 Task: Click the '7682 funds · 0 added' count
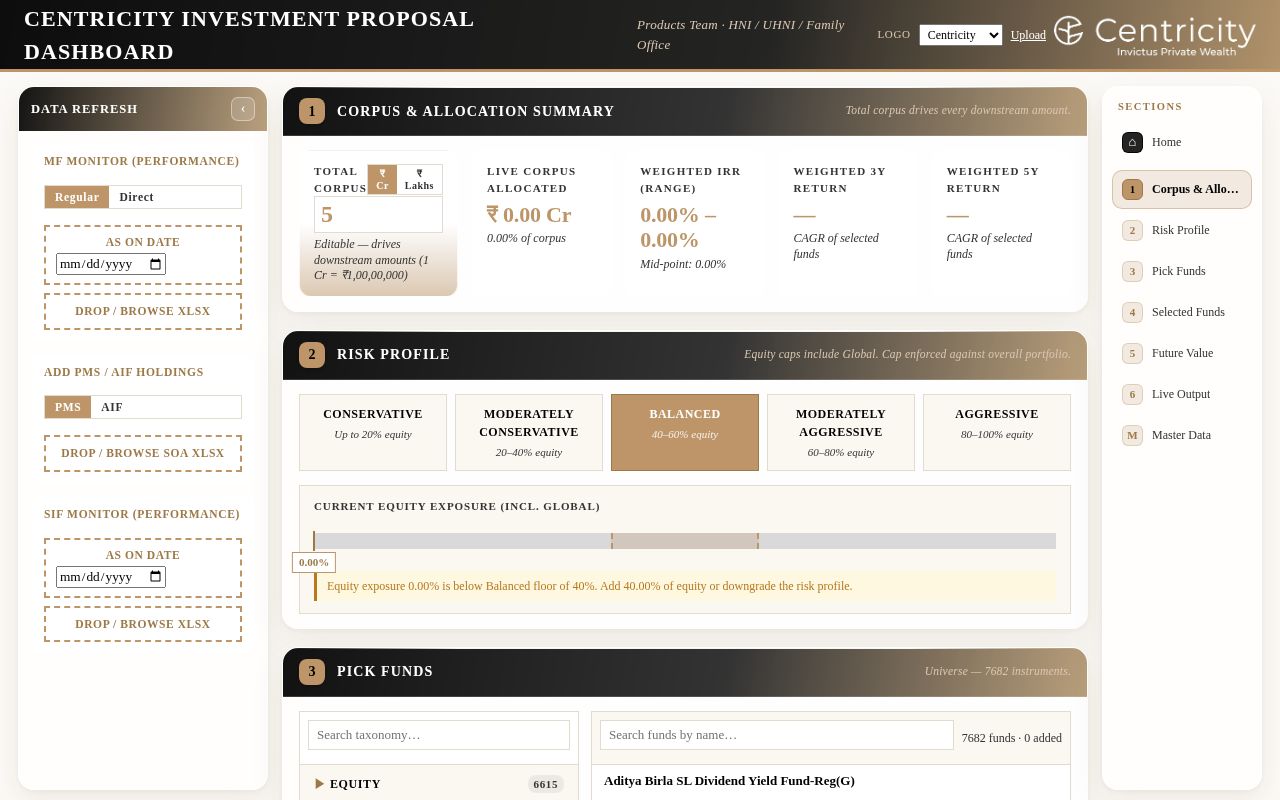point(1012,738)
